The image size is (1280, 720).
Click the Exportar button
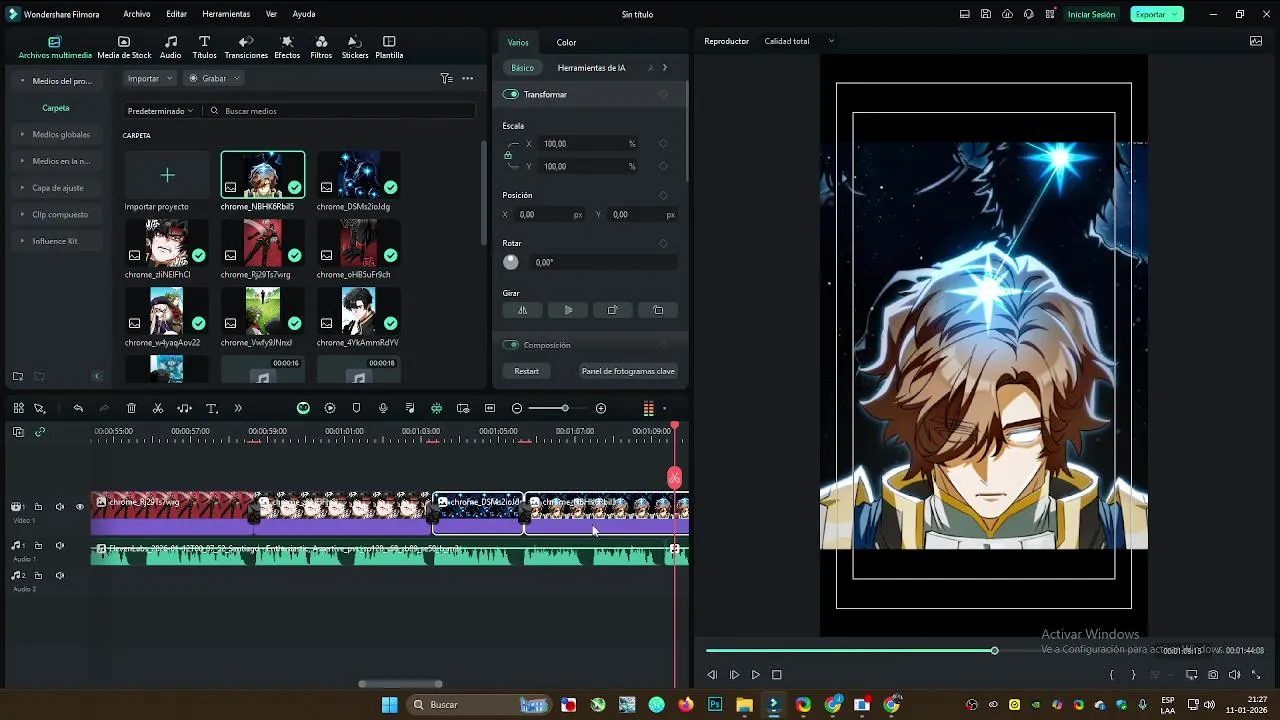[1157, 14]
